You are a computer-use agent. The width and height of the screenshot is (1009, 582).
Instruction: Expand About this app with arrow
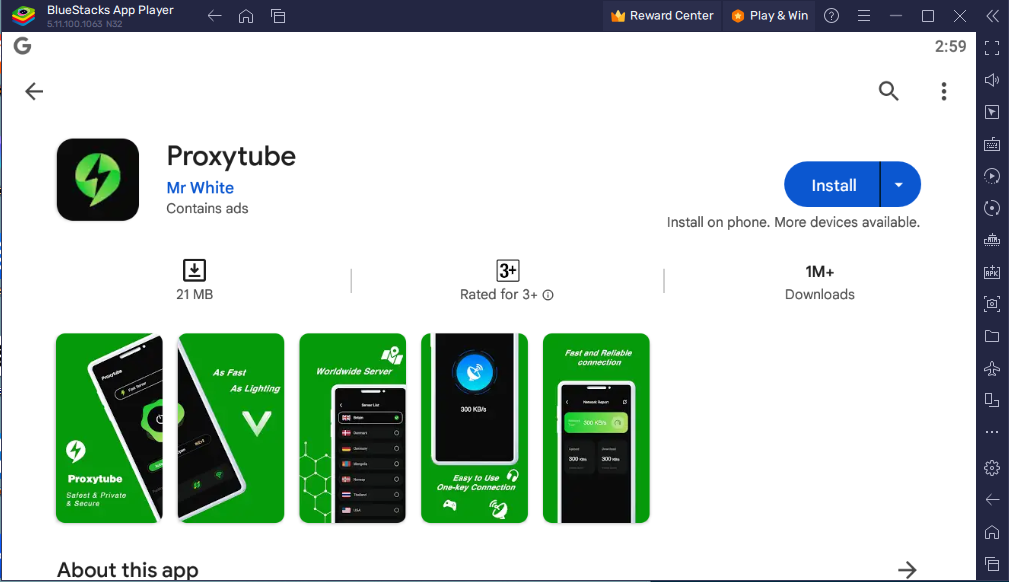(x=907, y=569)
